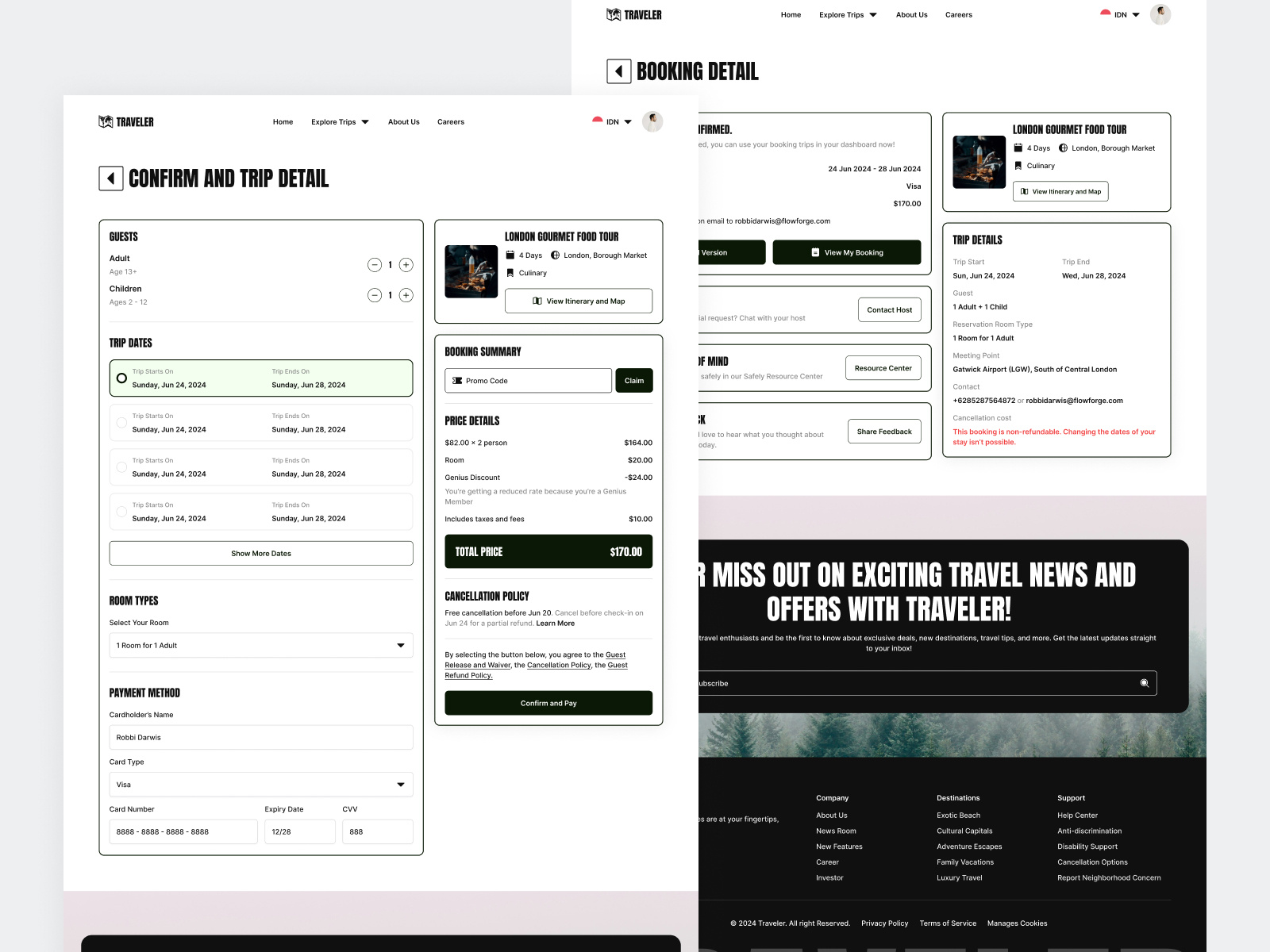Go to About Us in the navigation
The image size is (1270, 952).
tap(403, 121)
